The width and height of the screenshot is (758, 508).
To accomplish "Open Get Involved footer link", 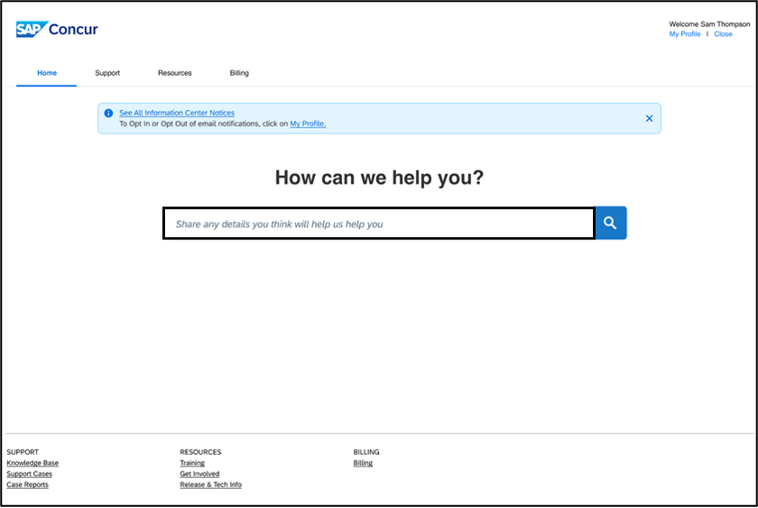I will (x=200, y=474).
